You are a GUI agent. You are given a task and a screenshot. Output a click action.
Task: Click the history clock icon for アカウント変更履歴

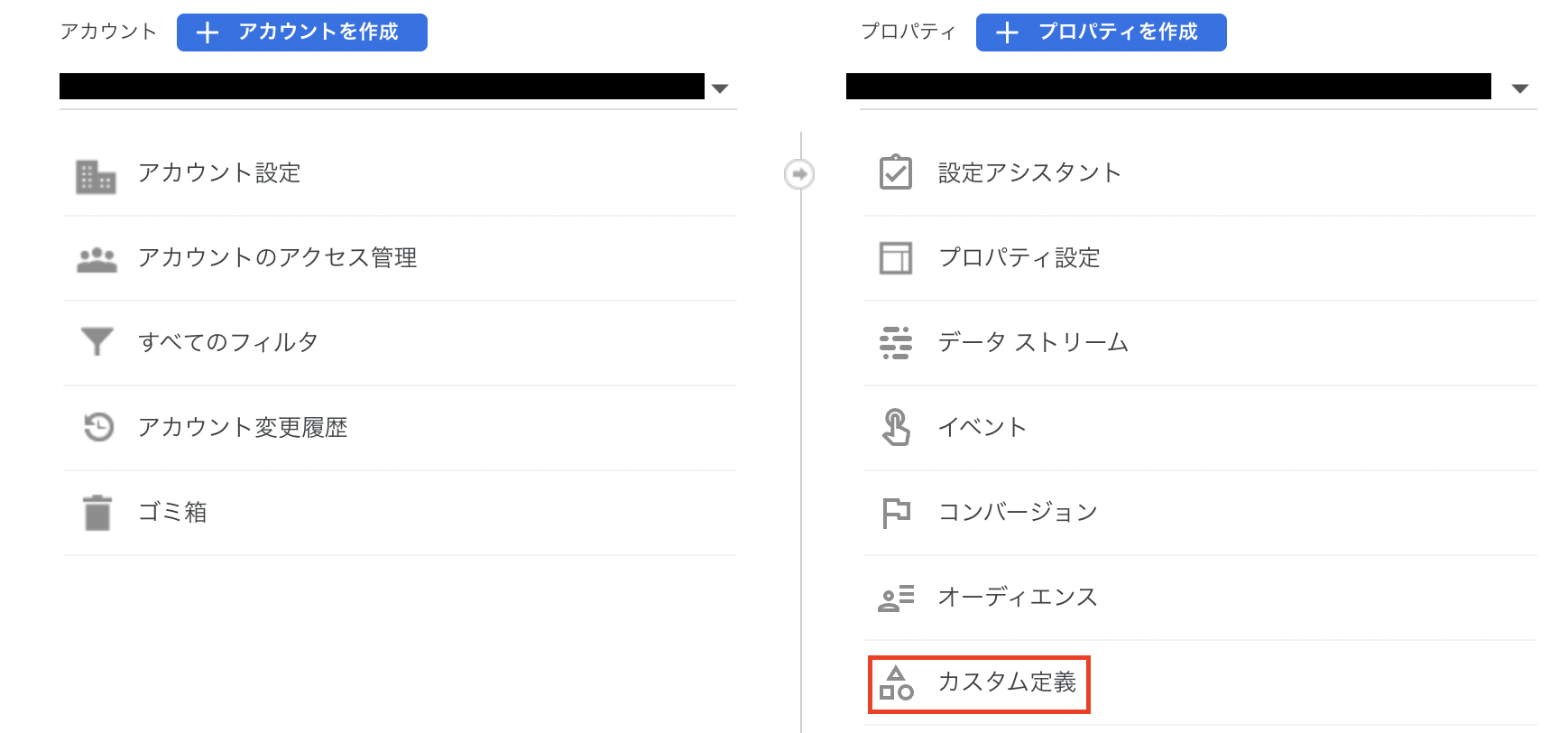coord(98,426)
